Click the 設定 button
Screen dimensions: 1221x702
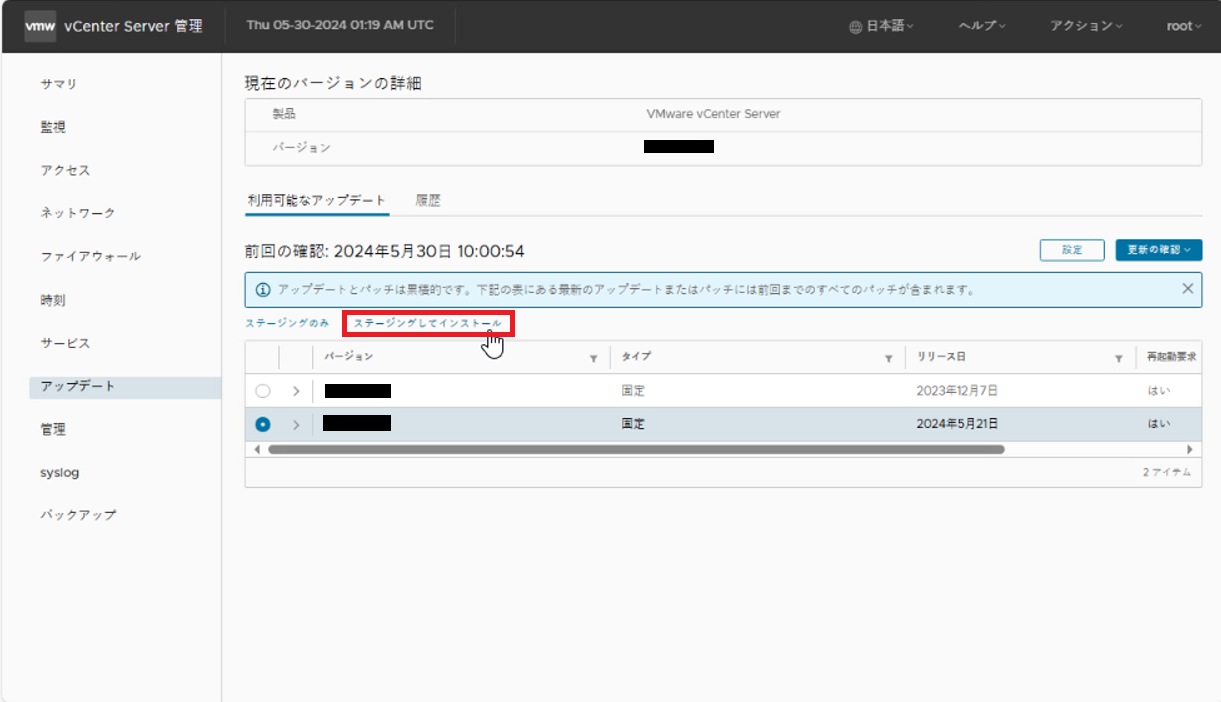[1071, 250]
